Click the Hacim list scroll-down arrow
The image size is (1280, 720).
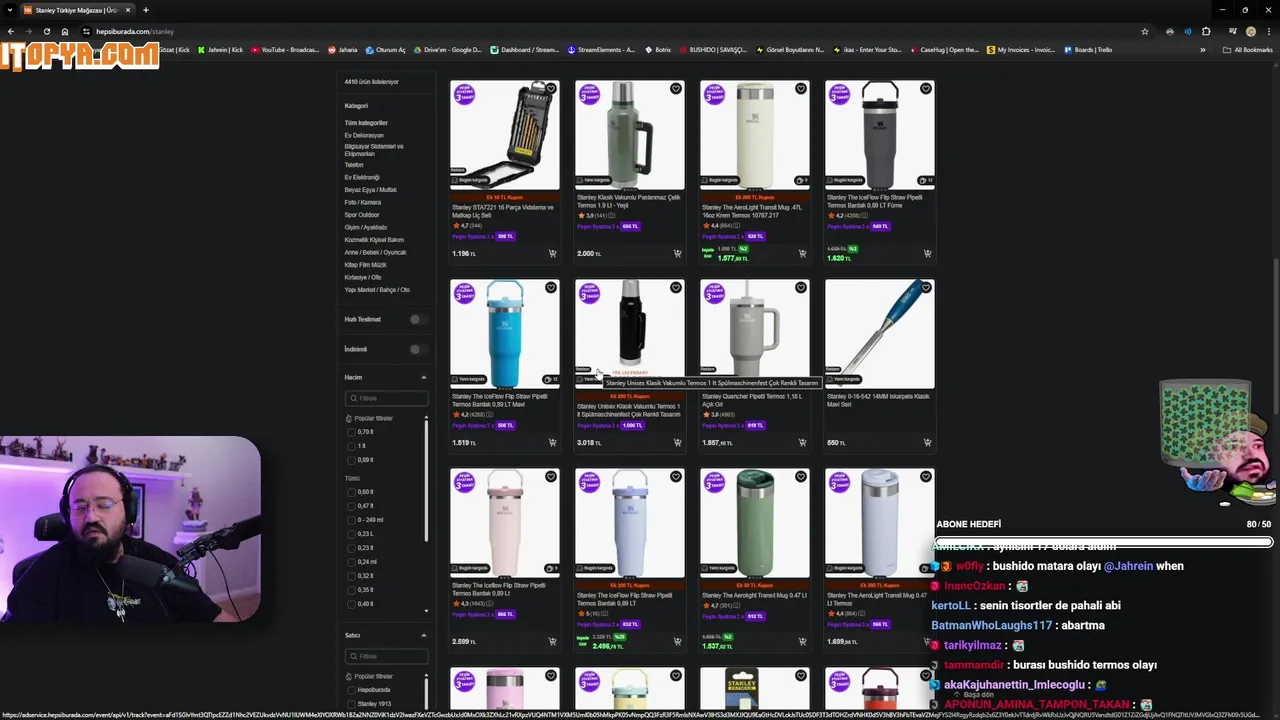427,610
